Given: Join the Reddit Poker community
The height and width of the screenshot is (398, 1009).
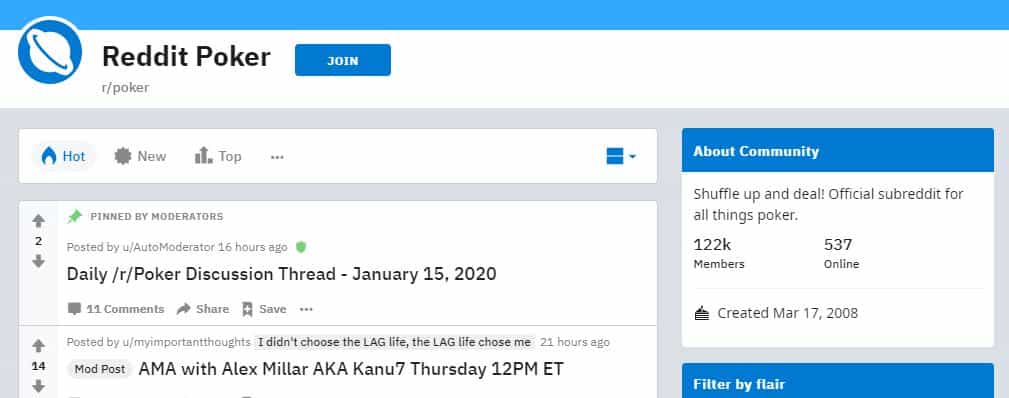Looking at the screenshot, I should tap(342, 60).
